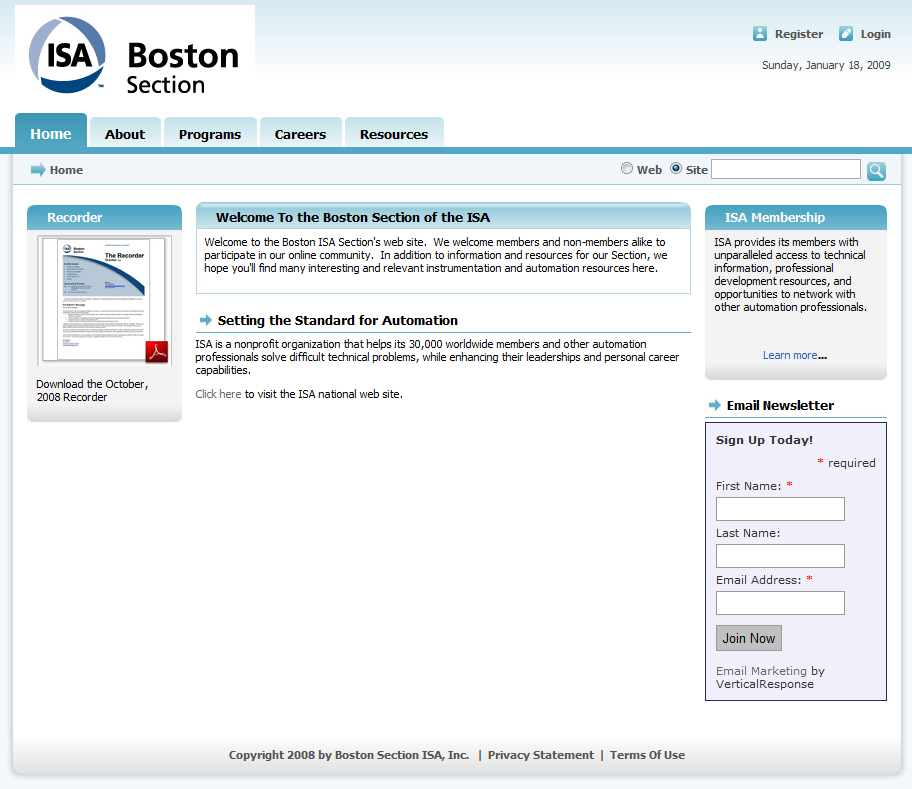This screenshot has width=912, height=789.
Task: Focus the First Name input field
Action: click(x=780, y=509)
